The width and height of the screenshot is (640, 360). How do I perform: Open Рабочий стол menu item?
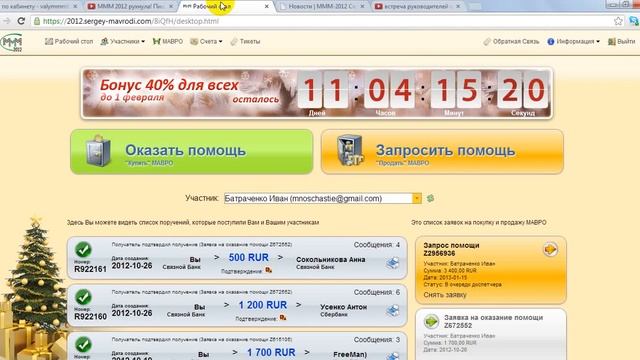69,41
